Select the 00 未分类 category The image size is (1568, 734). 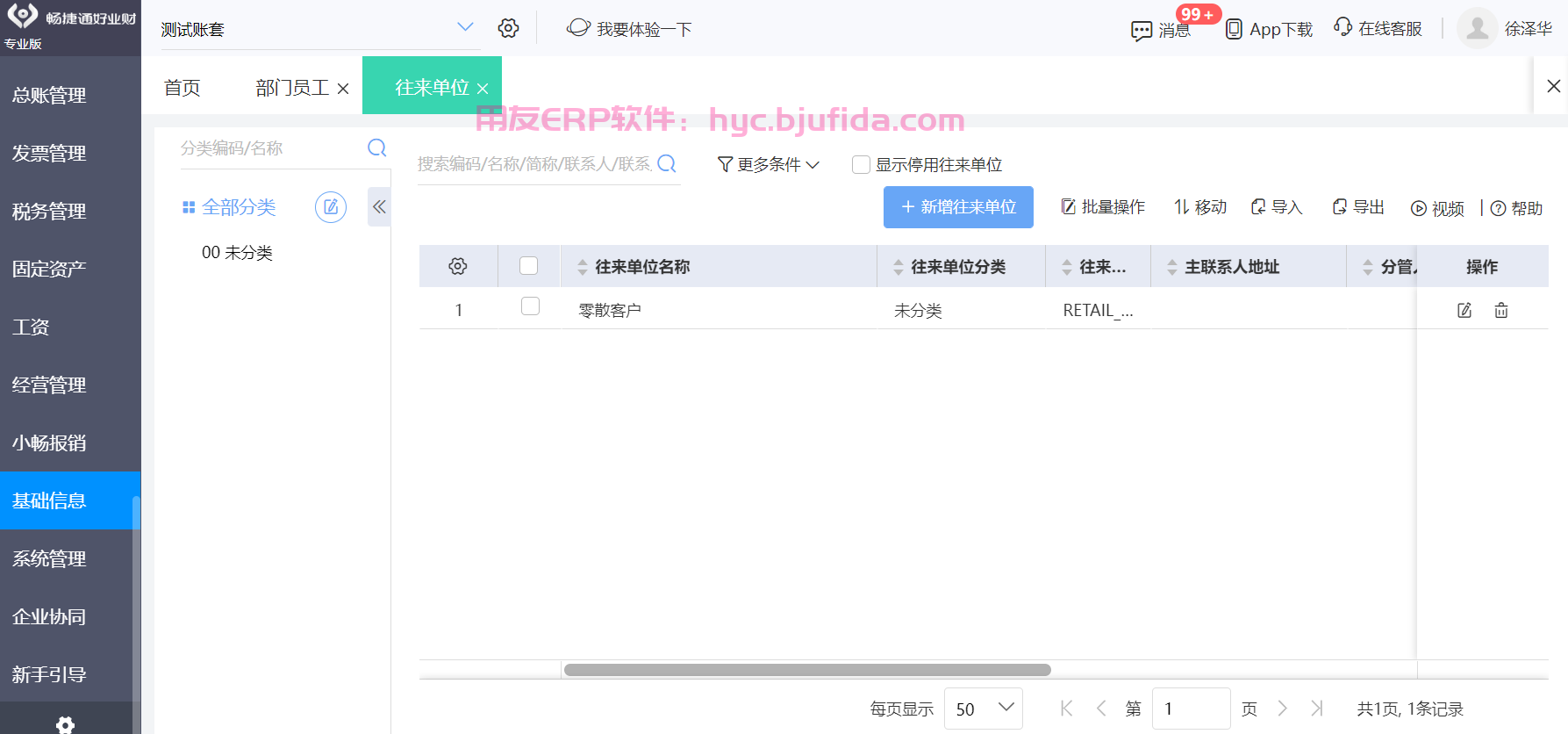tap(237, 253)
